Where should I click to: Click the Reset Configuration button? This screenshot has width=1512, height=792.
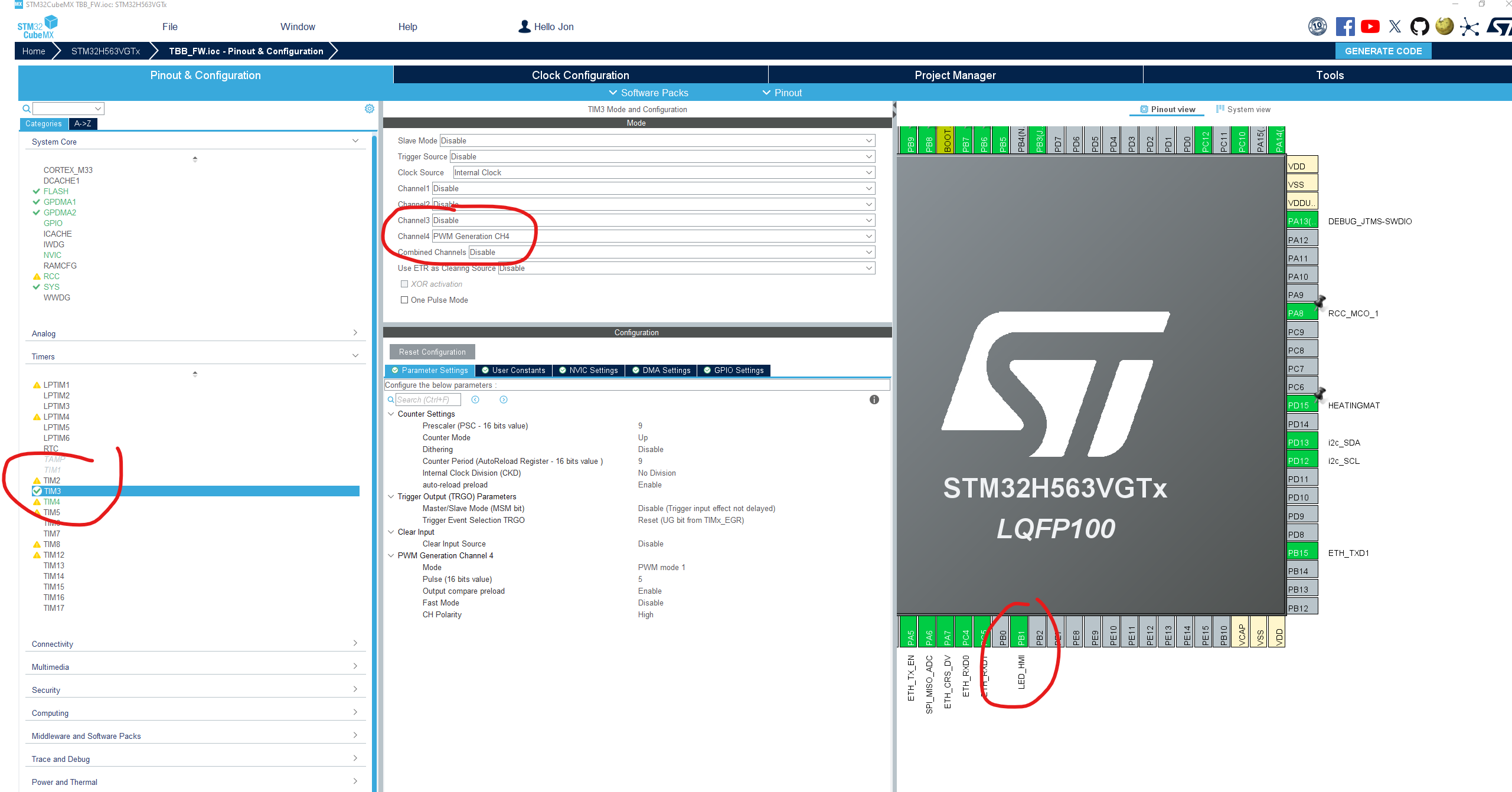[x=432, y=351]
